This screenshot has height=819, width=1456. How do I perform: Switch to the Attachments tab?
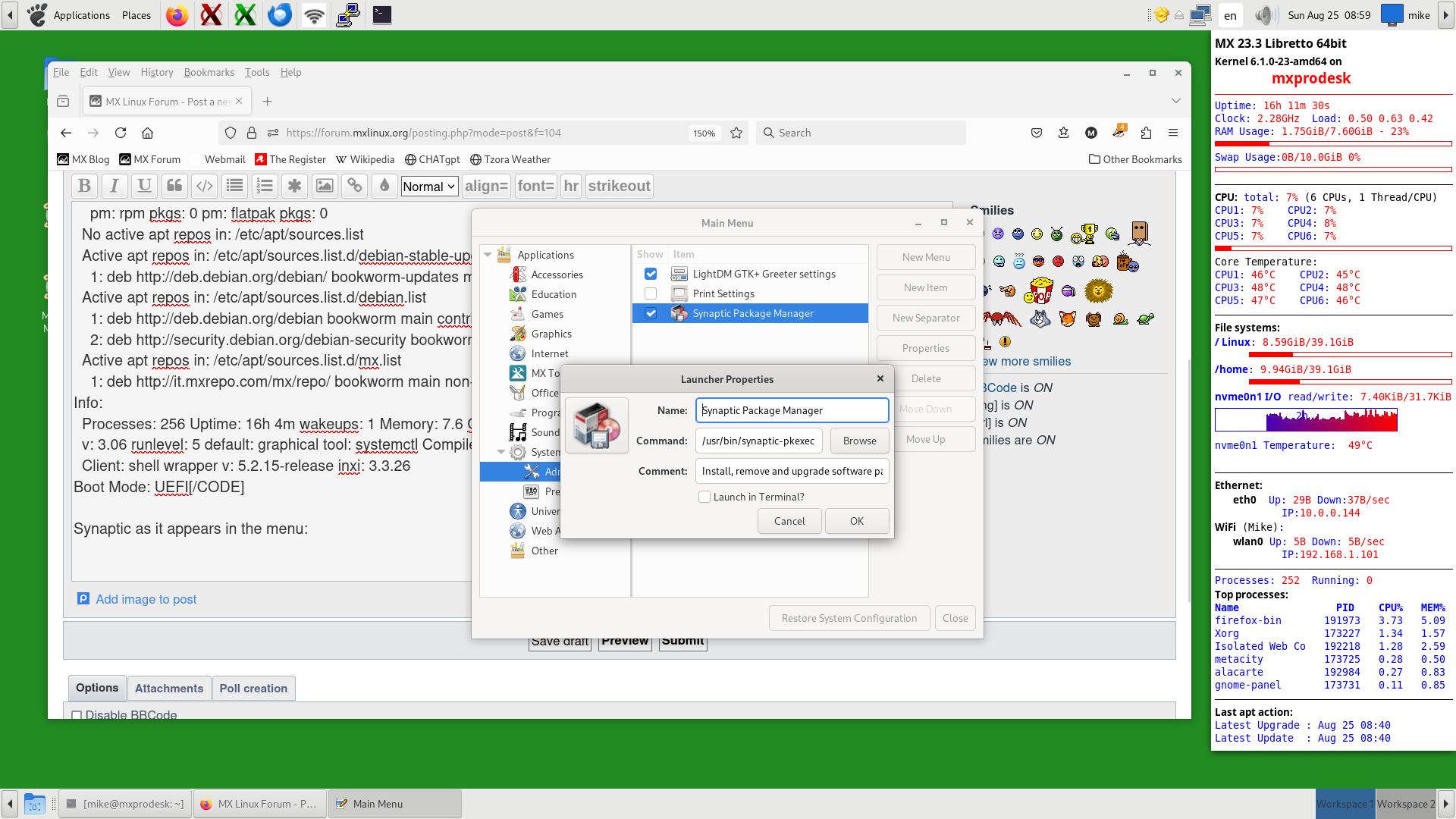tap(168, 688)
